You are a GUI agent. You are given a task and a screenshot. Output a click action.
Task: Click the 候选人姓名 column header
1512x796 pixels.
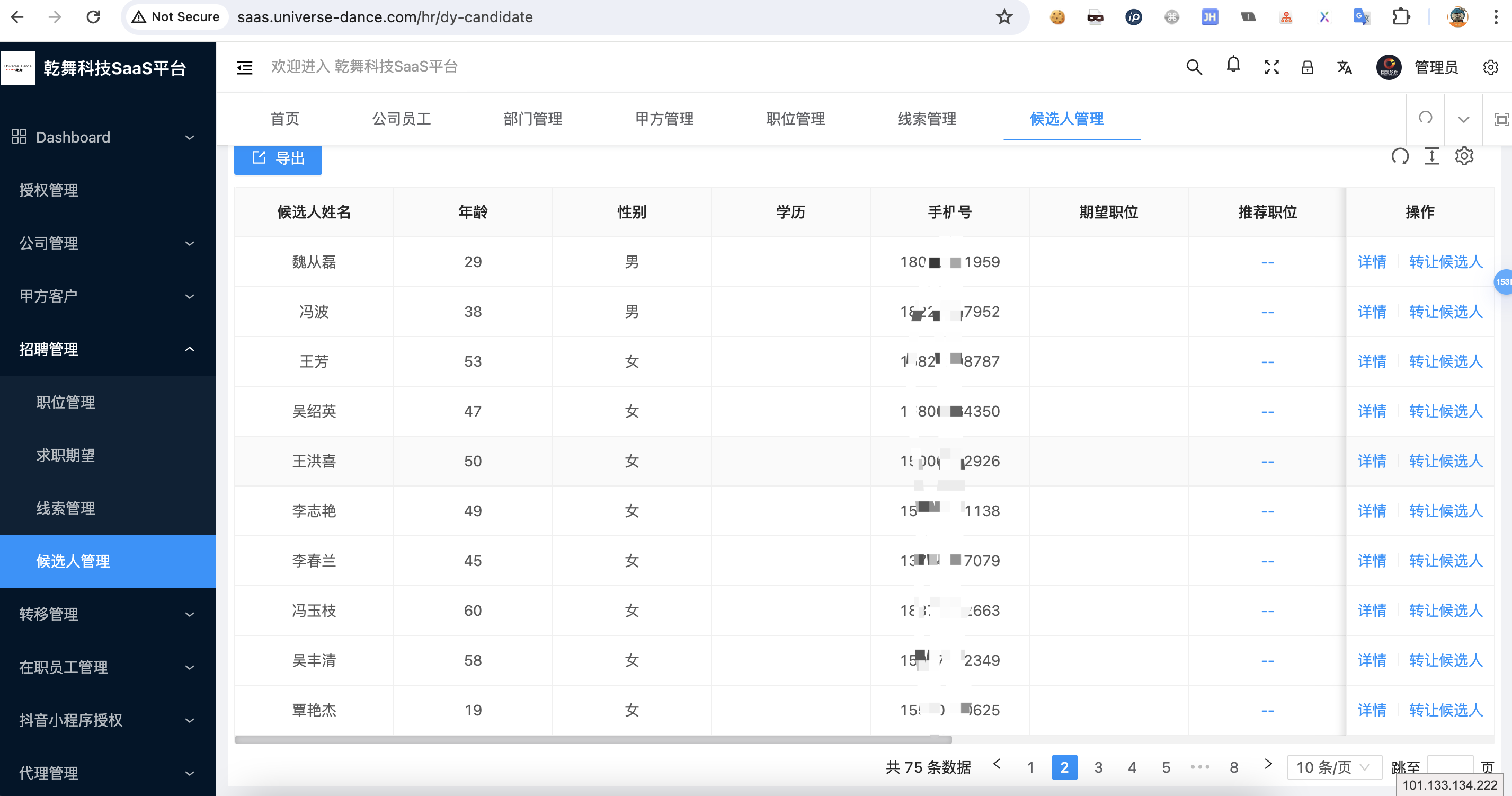[314, 212]
